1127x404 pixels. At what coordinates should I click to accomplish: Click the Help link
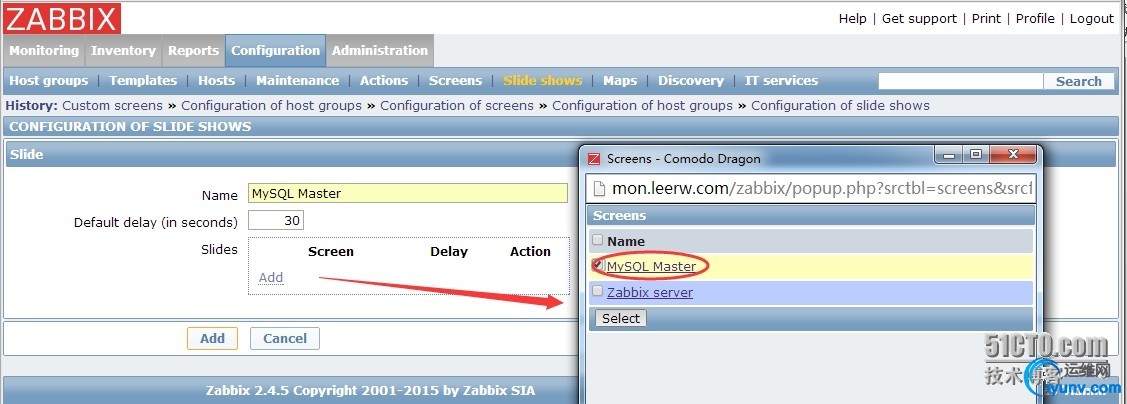coord(852,19)
